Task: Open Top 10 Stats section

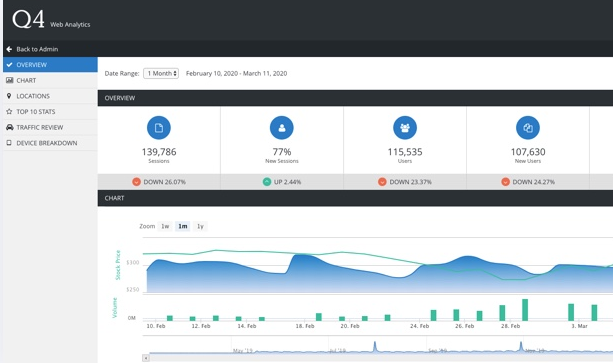Action: coord(50,112)
